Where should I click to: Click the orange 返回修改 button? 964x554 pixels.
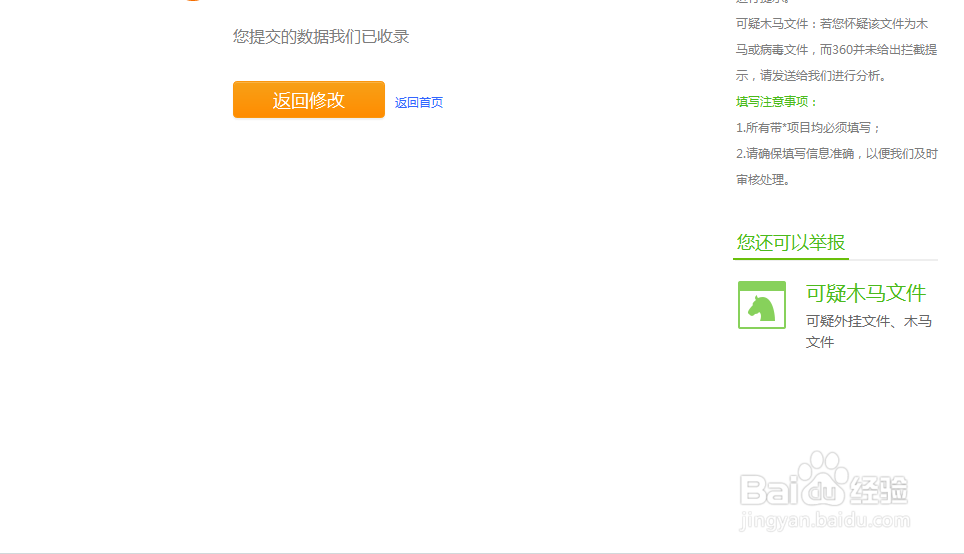309,100
